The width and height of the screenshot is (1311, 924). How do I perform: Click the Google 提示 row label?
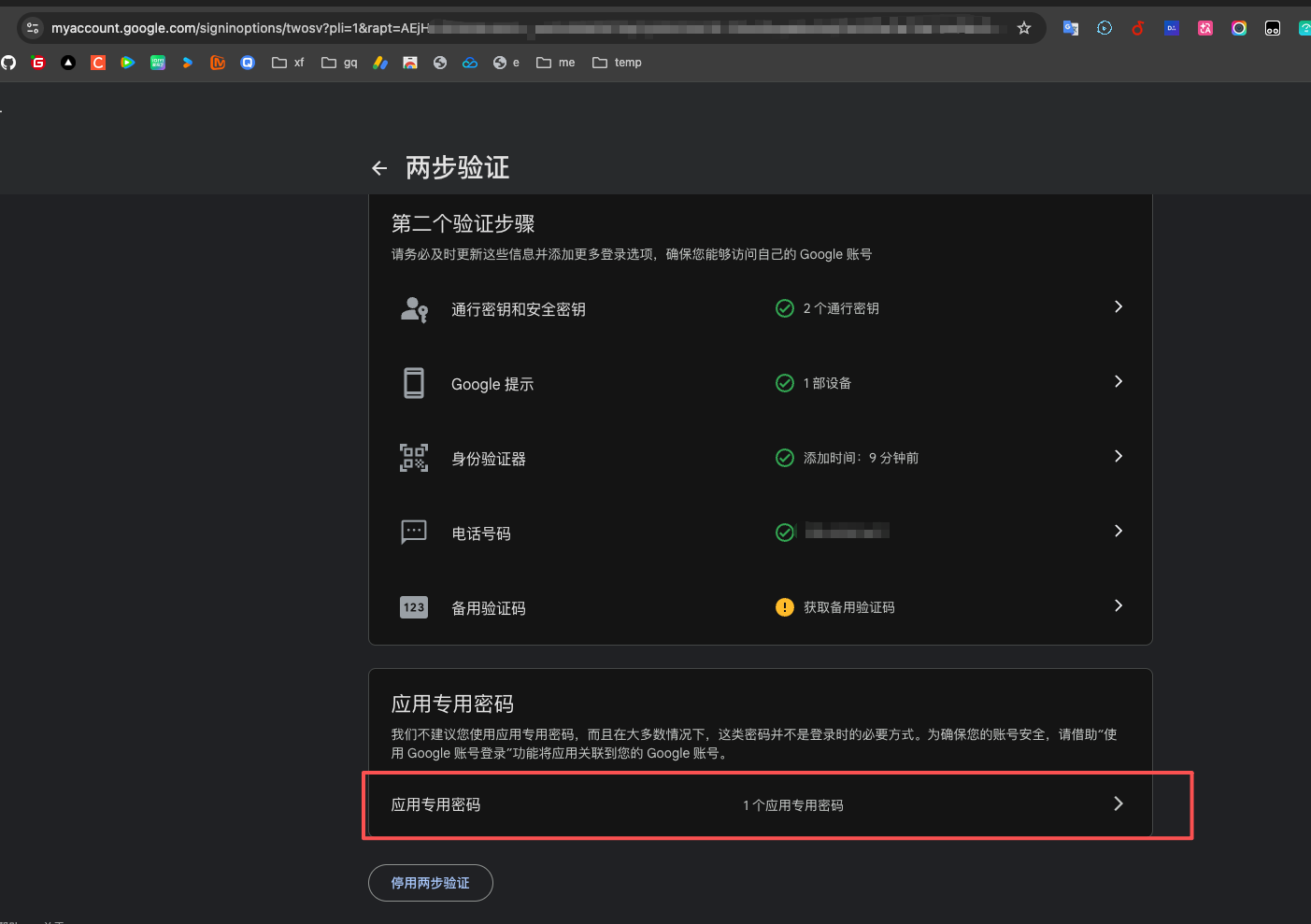pyautogui.click(x=492, y=384)
